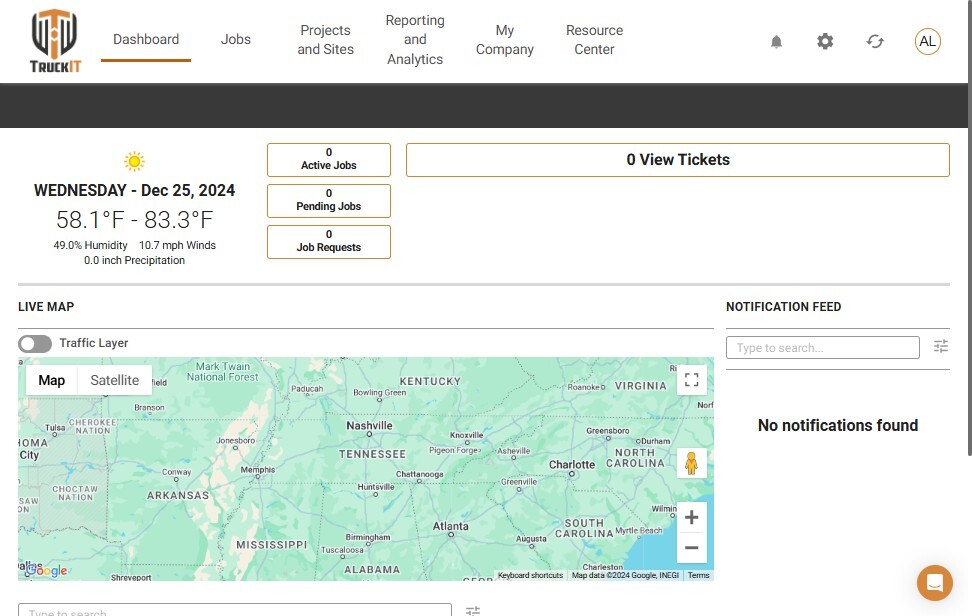Go to the Dashboard tab
This screenshot has height=616, width=972.
(x=146, y=40)
